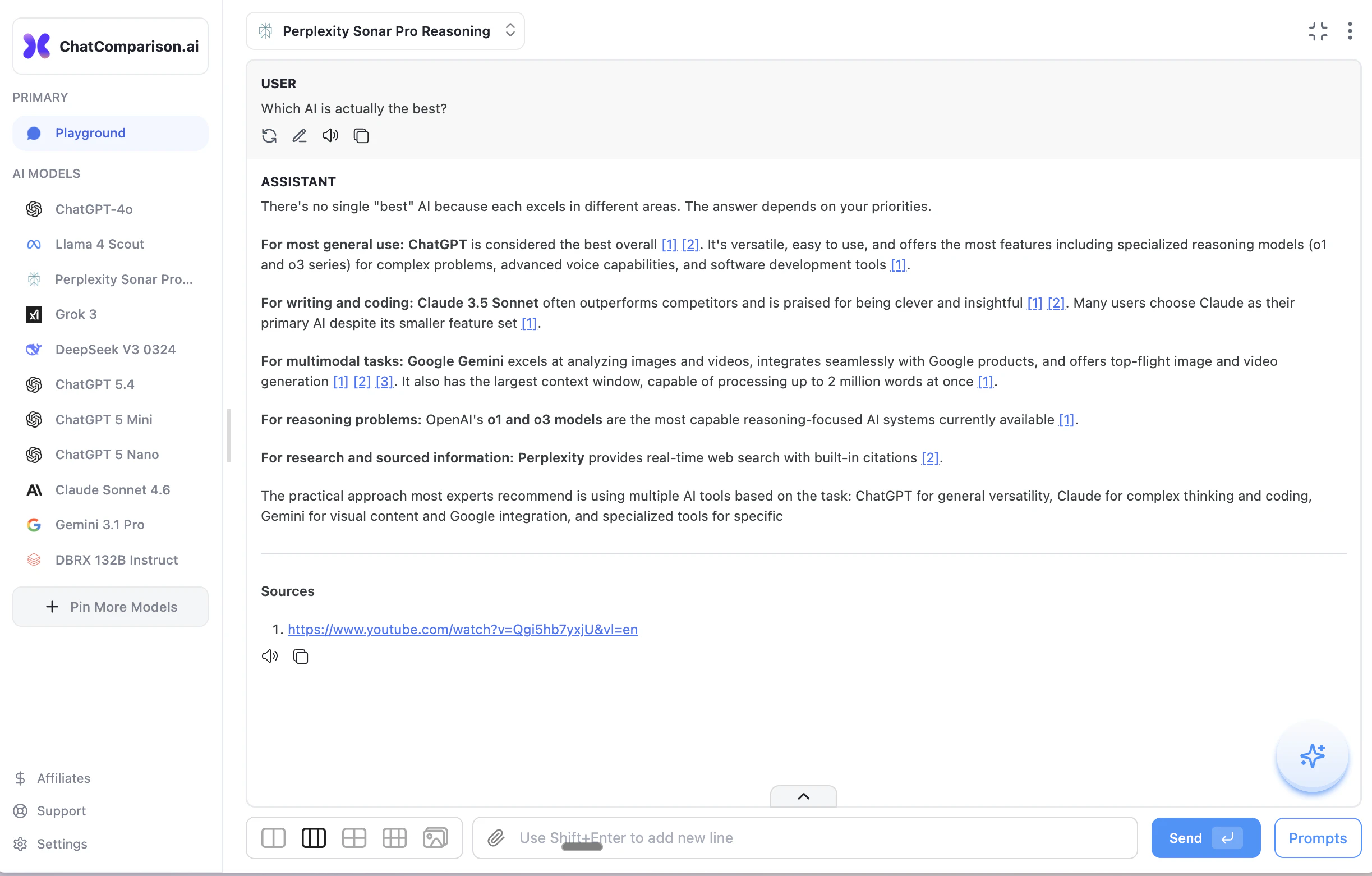Expand the panel with the up chevron
Viewport: 1372px width, 876px height.
803,796
